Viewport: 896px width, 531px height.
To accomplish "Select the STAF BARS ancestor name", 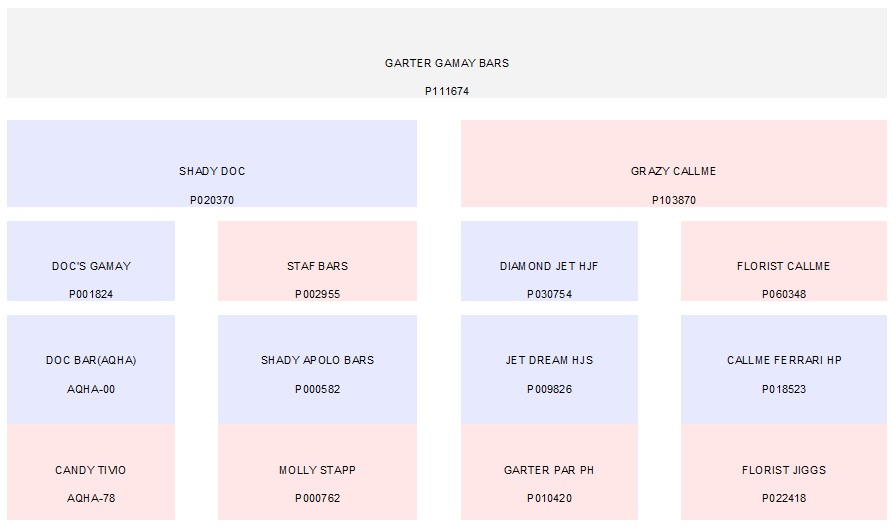I will pyautogui.click(x=317, y=267).
